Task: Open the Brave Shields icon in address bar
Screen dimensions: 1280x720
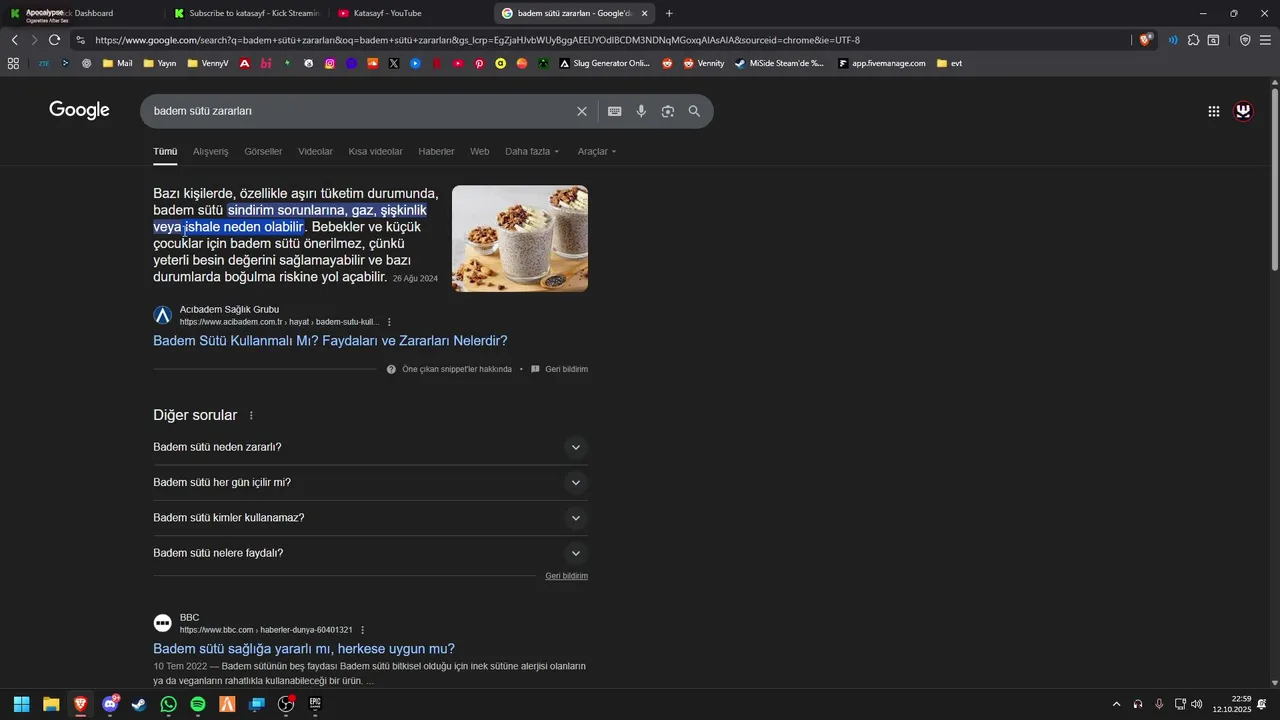Action: [1146, 40]
